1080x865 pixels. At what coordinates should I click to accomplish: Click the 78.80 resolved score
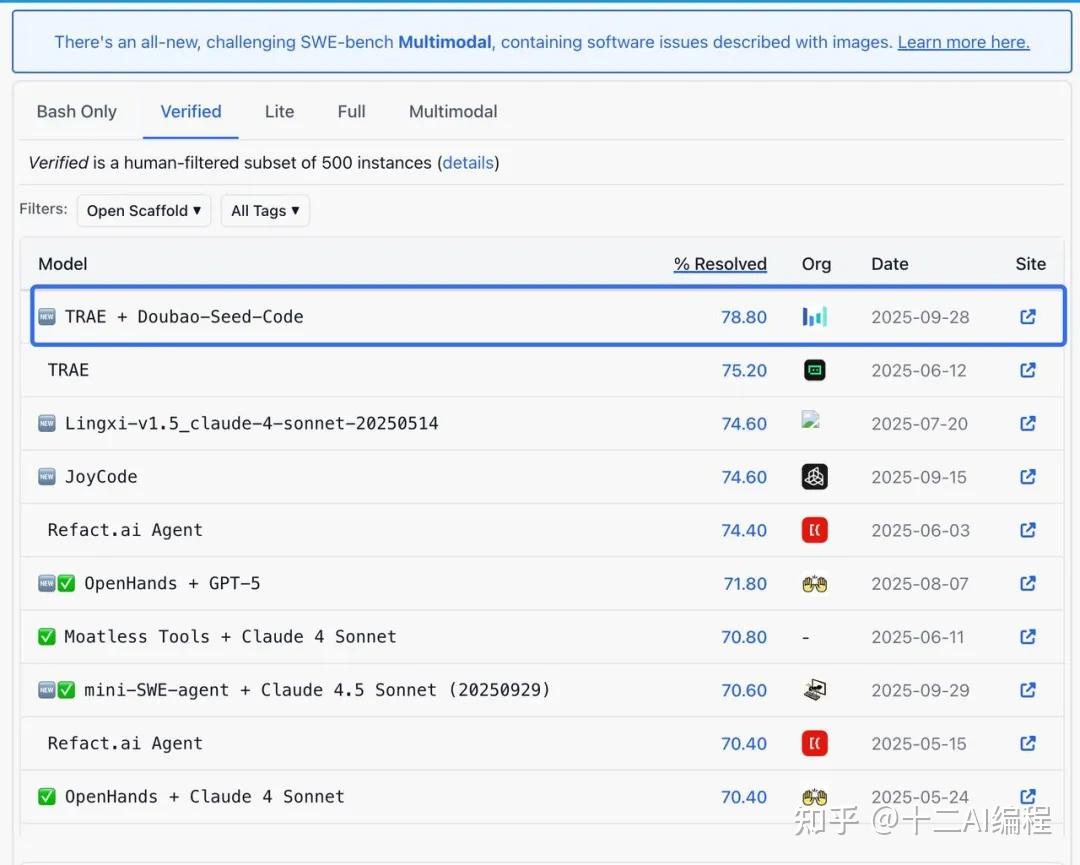coord(744,317)
